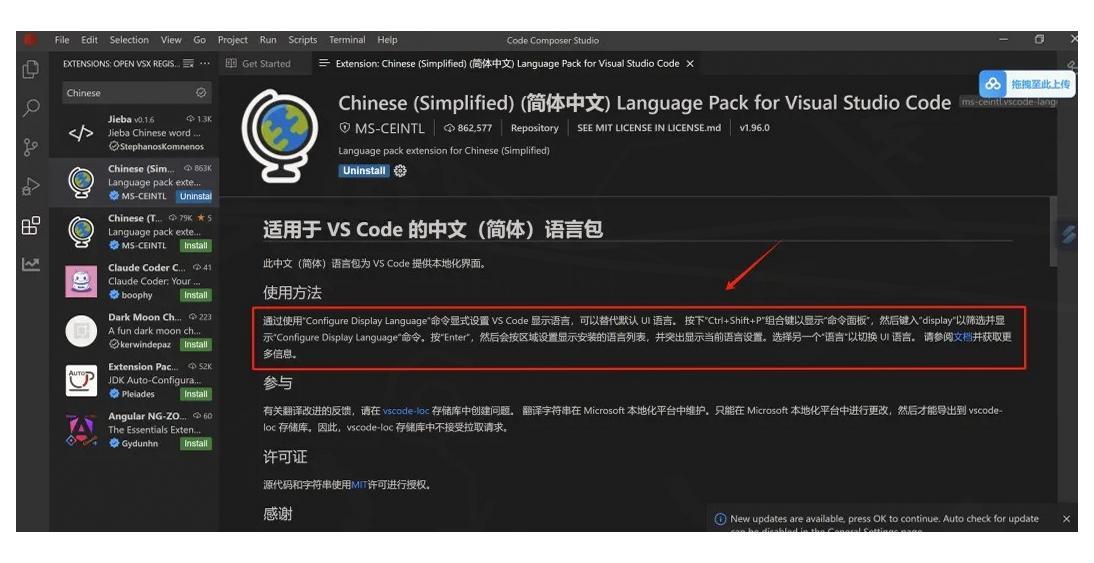
Task: Open the Source Control view icon
Action: 31,147
